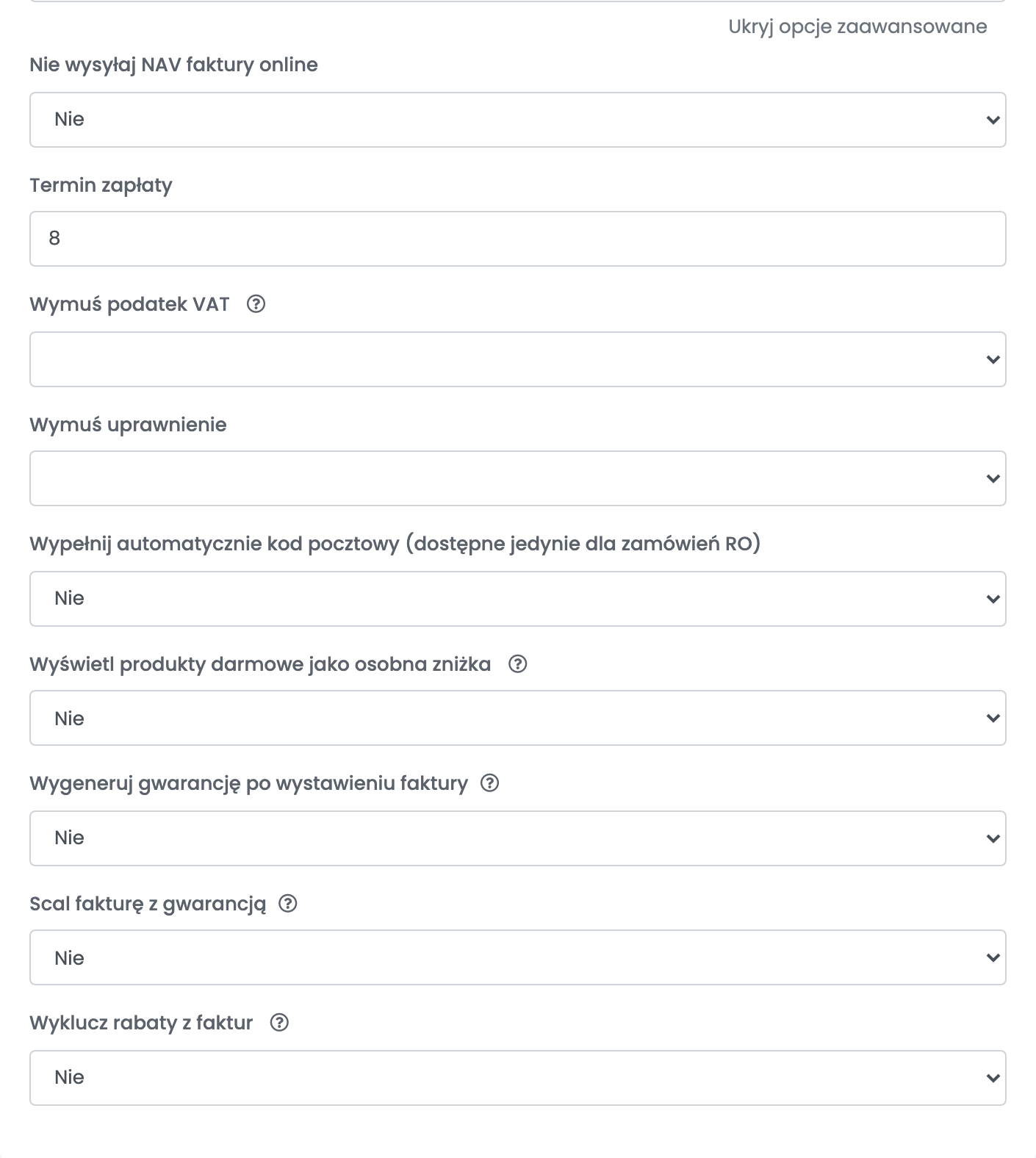
Task: Click the Termin zapłaty input field
Action: point(518,239)
